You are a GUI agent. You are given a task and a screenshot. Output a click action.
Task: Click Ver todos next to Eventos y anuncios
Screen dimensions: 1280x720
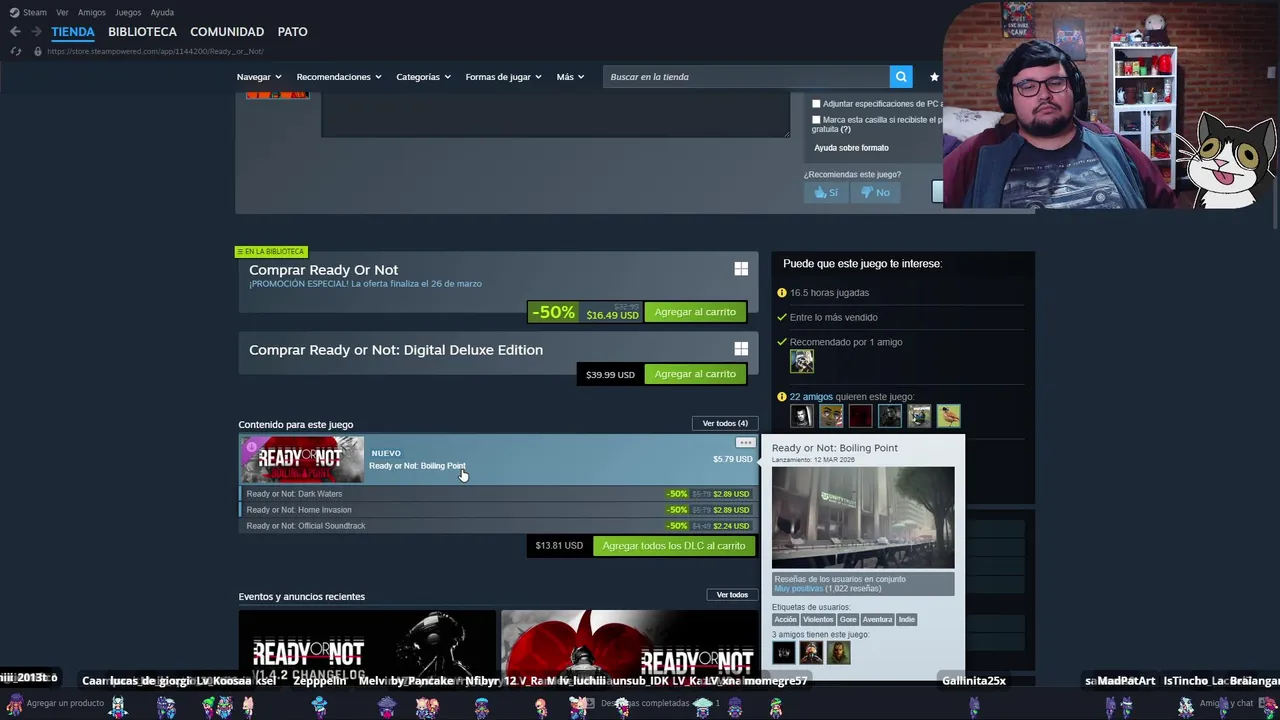pos(732,595)
